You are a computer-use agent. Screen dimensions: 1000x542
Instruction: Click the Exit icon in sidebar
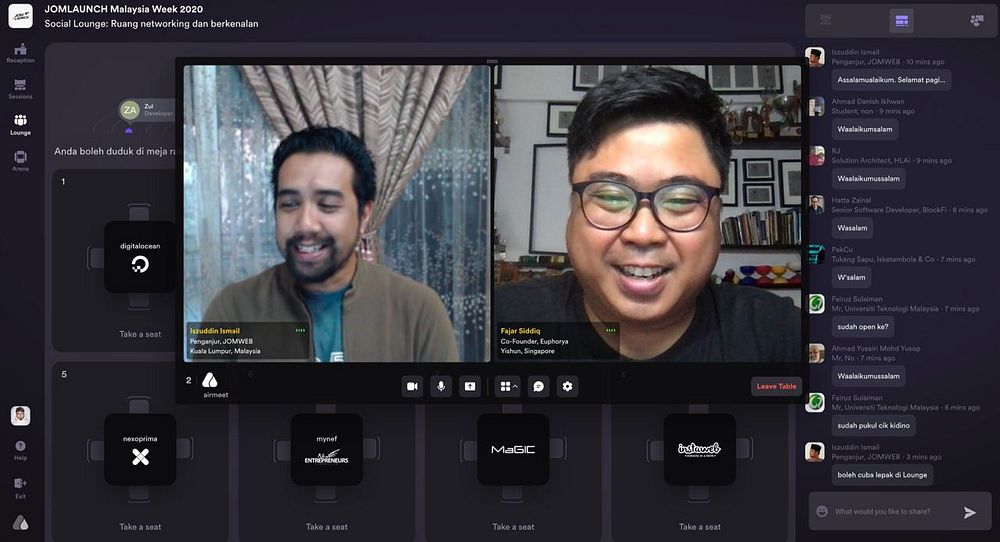coord(20,488)
